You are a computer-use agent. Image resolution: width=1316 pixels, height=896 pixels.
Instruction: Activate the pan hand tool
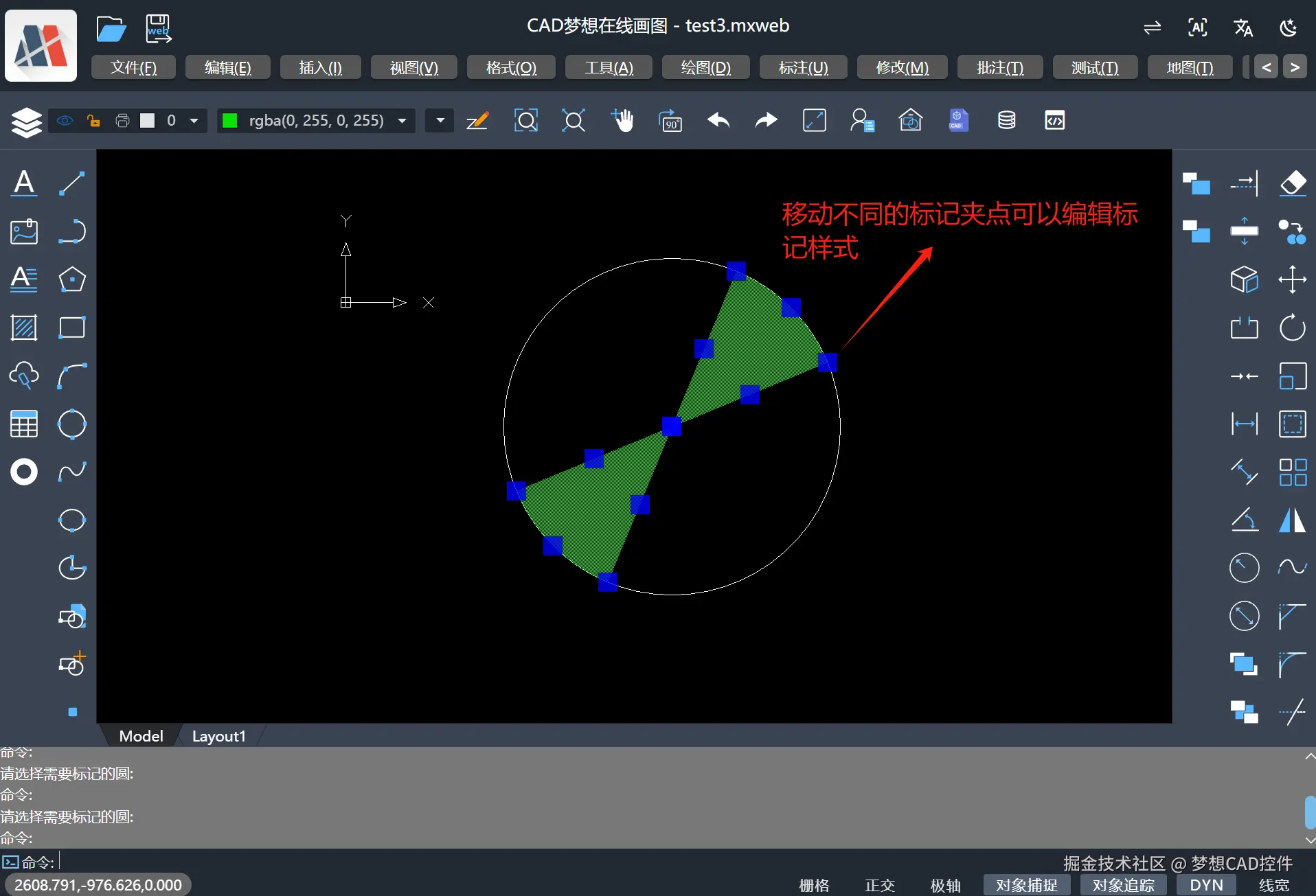coord(622,121)
